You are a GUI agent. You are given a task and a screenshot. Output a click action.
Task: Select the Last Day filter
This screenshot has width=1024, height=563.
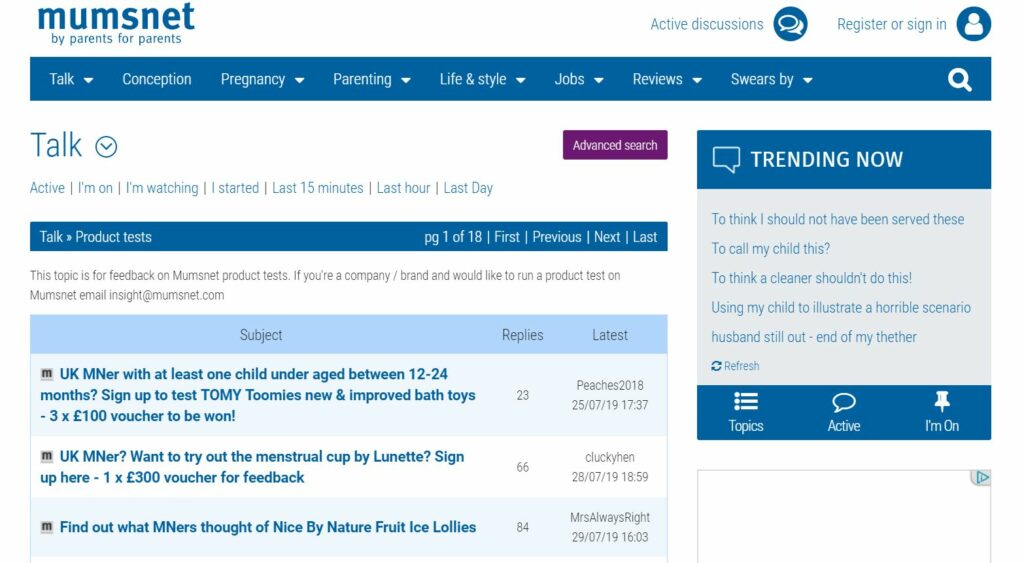click(468, 188)
